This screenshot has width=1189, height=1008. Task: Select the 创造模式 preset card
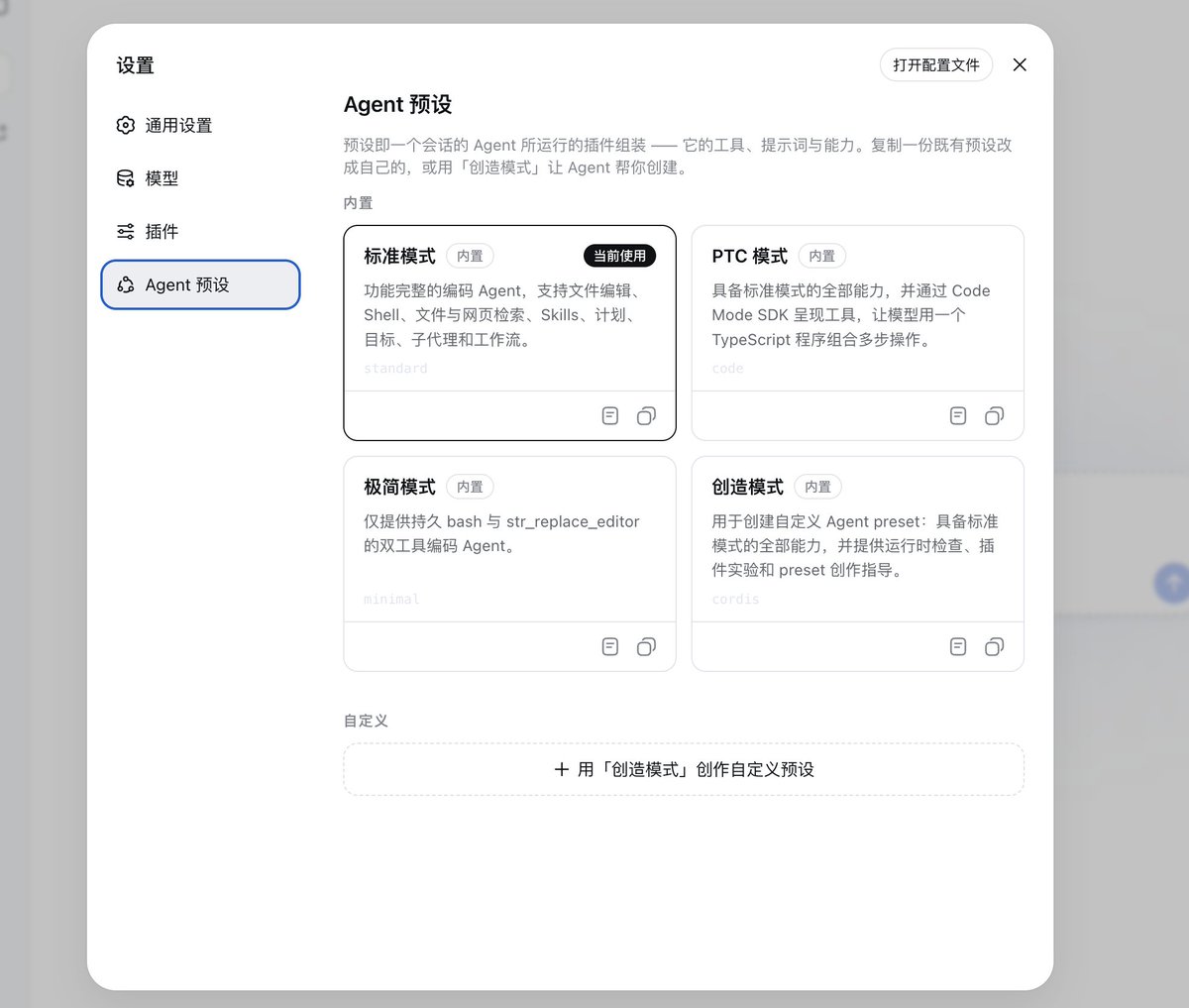pos(857,563)
